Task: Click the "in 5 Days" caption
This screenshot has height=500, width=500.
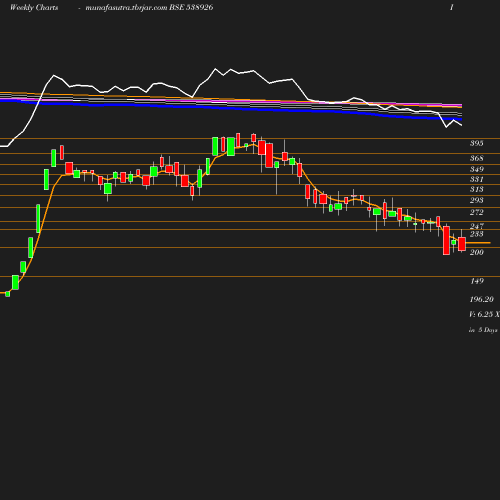Action: pos(483,330)
